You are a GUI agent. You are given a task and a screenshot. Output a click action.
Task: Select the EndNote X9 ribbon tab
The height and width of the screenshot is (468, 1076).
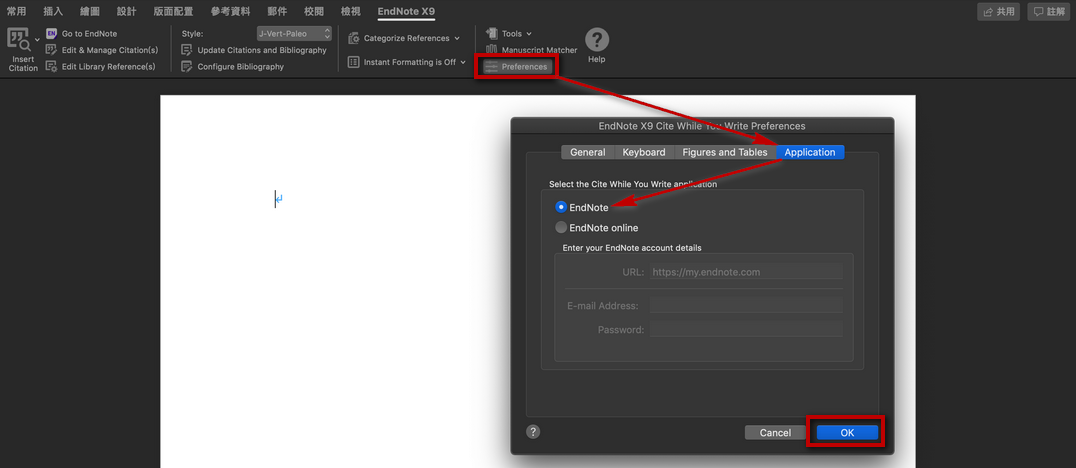tap(406, 11)
